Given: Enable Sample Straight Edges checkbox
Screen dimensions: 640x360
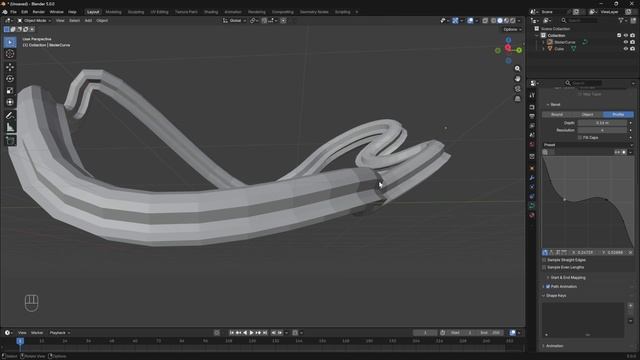Looking at the screenshot, I should point(544,260).
